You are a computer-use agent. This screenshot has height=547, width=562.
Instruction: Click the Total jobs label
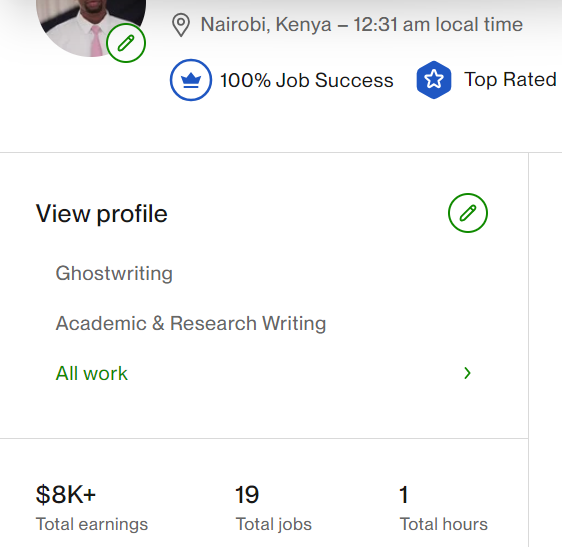273,524
